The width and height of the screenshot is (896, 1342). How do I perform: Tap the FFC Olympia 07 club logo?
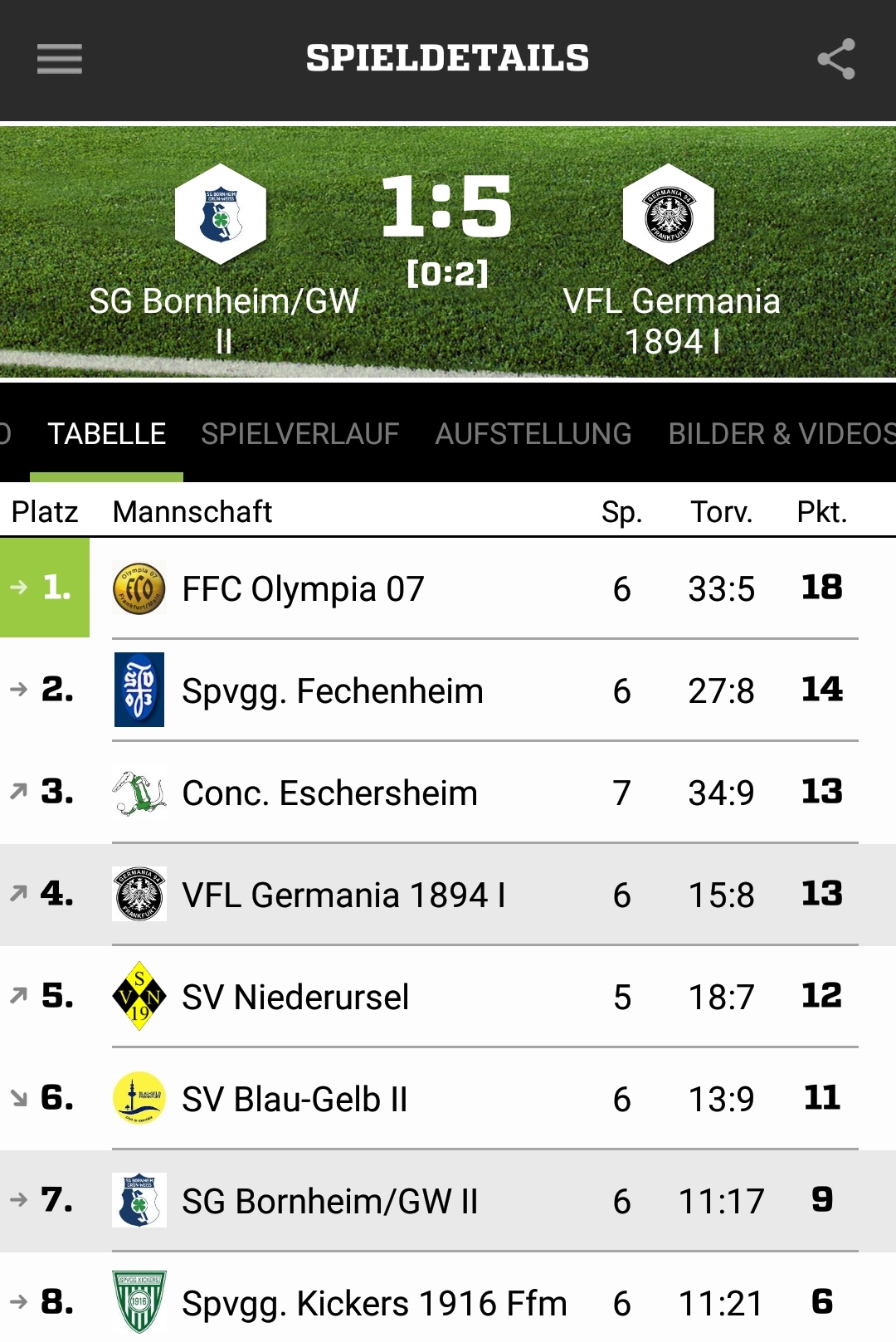point(139,588)
